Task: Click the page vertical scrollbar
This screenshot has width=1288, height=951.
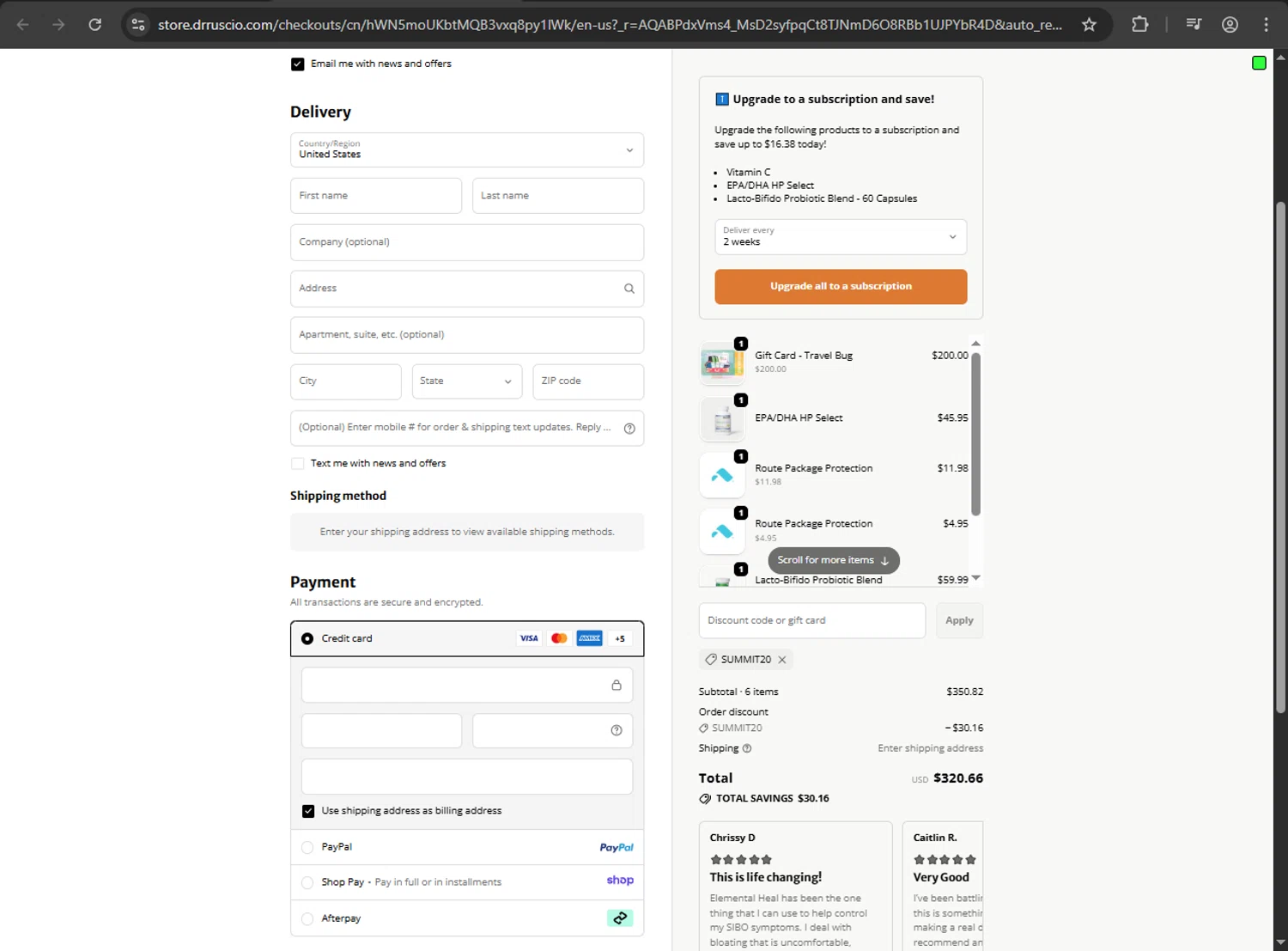Action: tap(1280, 455)
